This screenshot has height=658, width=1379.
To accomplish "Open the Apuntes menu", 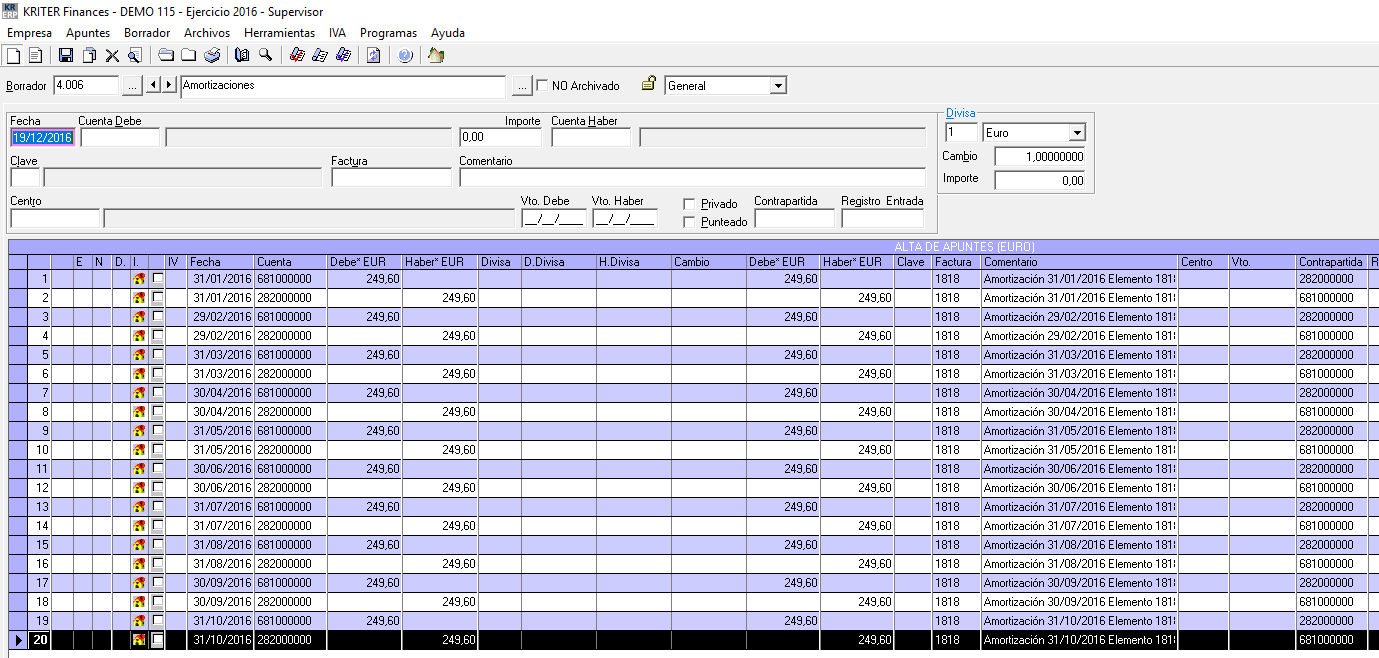I will [88, 33].
